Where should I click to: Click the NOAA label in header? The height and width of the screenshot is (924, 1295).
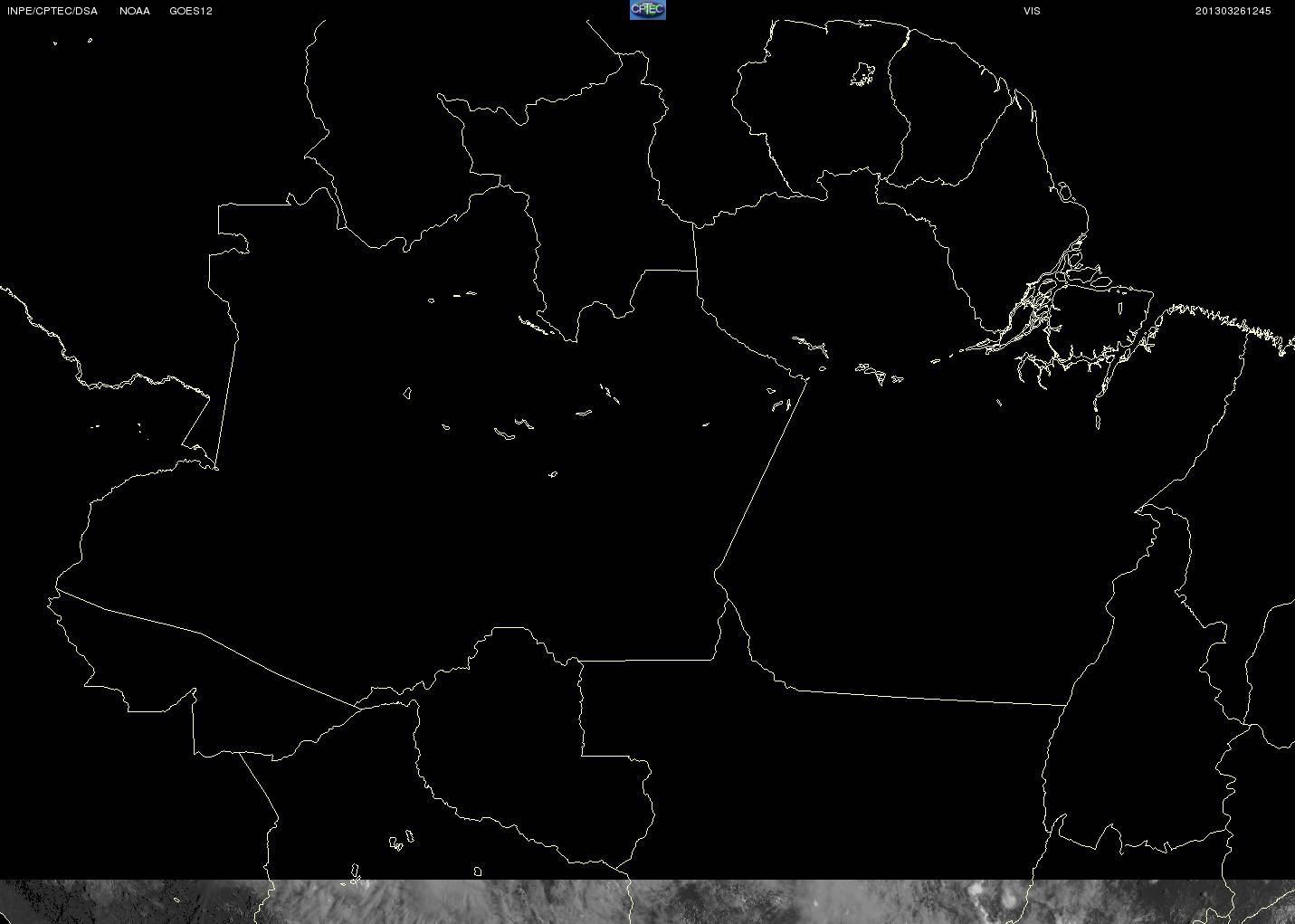[135, 11]
